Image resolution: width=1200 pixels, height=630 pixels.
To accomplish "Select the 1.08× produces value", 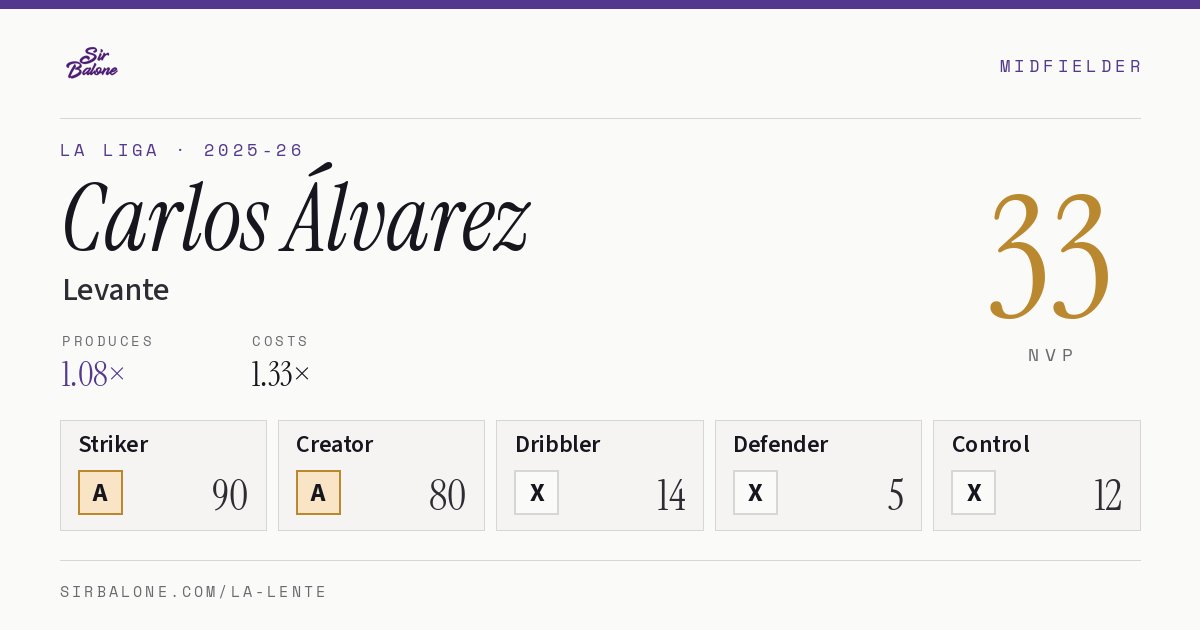I will [x=93, y=374].
